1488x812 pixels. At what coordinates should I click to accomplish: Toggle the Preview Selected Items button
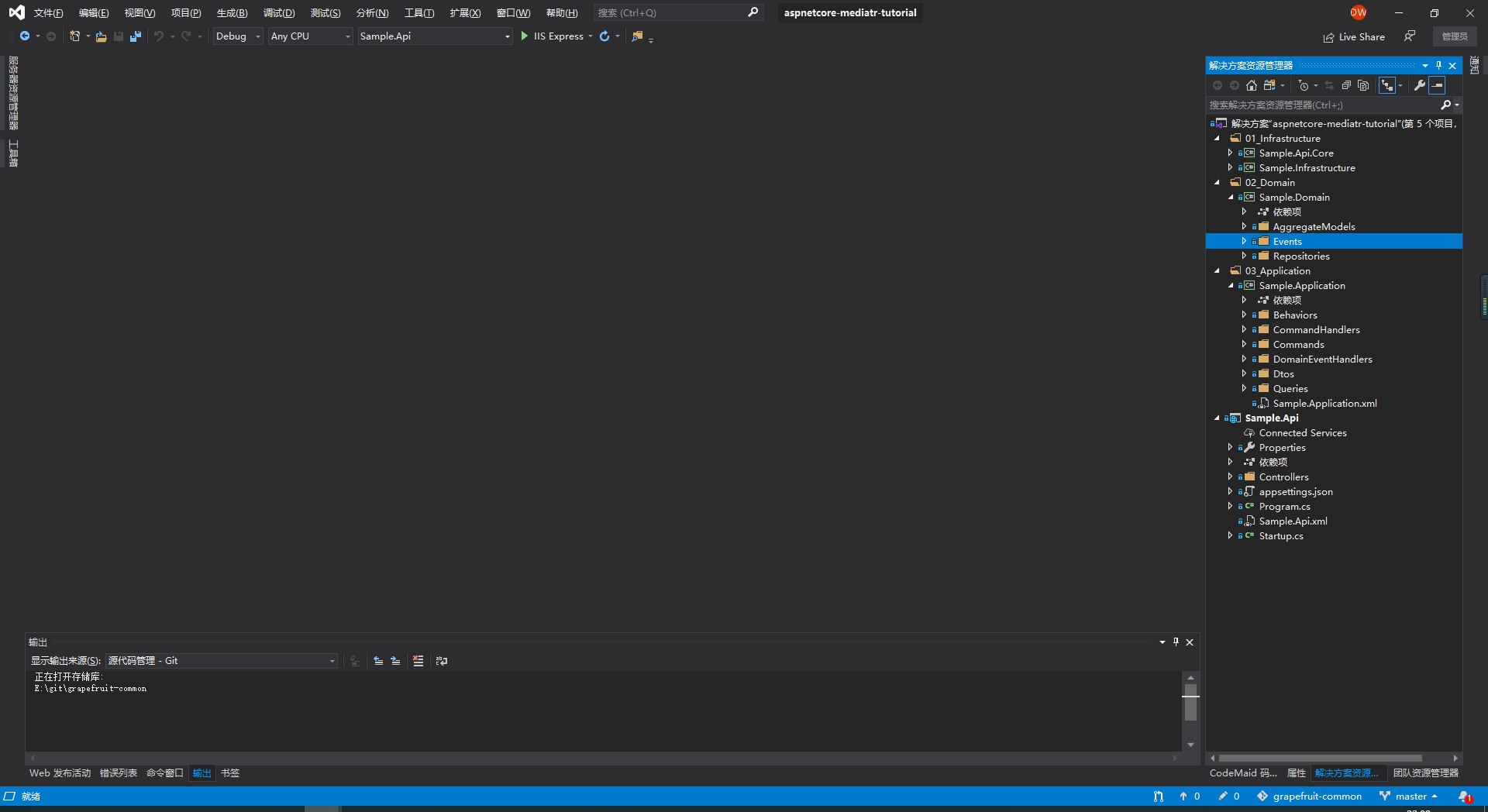click(x=1437, y=86)
